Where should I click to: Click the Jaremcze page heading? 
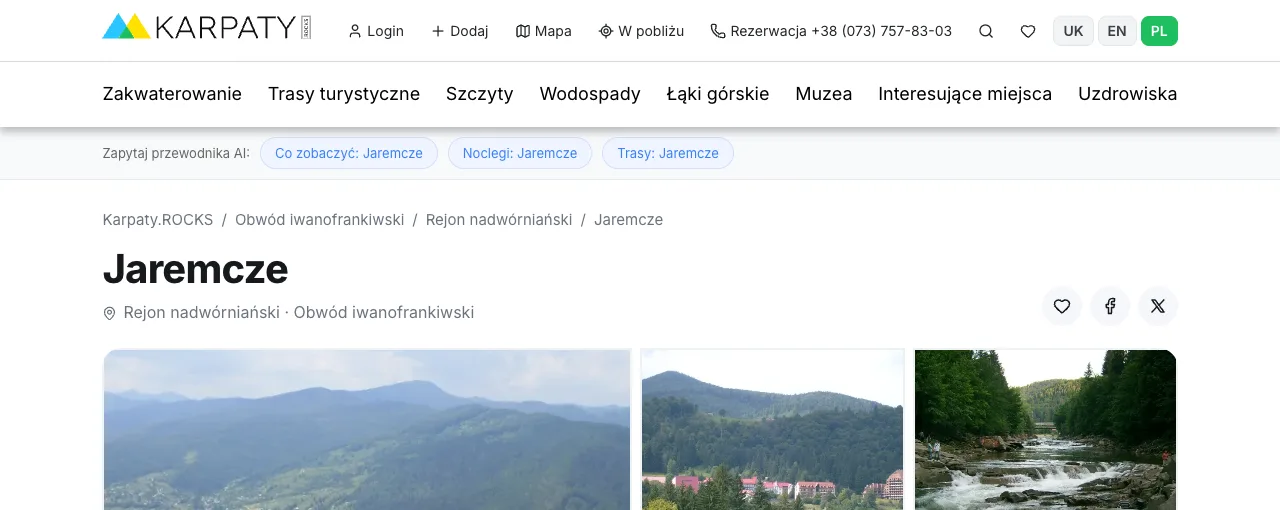[195, 269]
